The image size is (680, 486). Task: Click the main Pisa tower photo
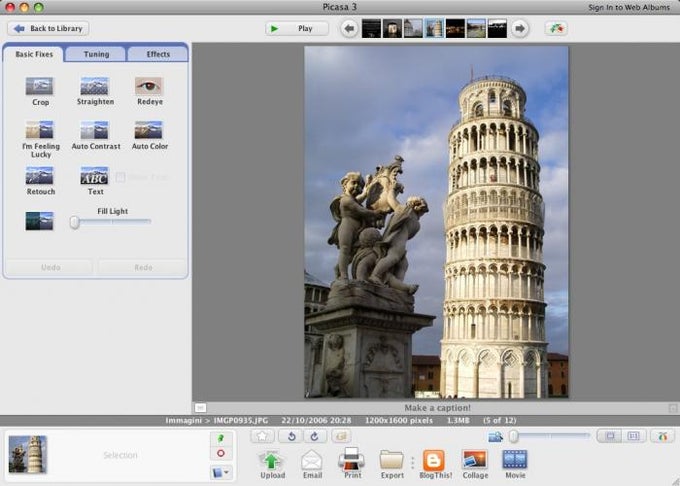coord(436,222)
